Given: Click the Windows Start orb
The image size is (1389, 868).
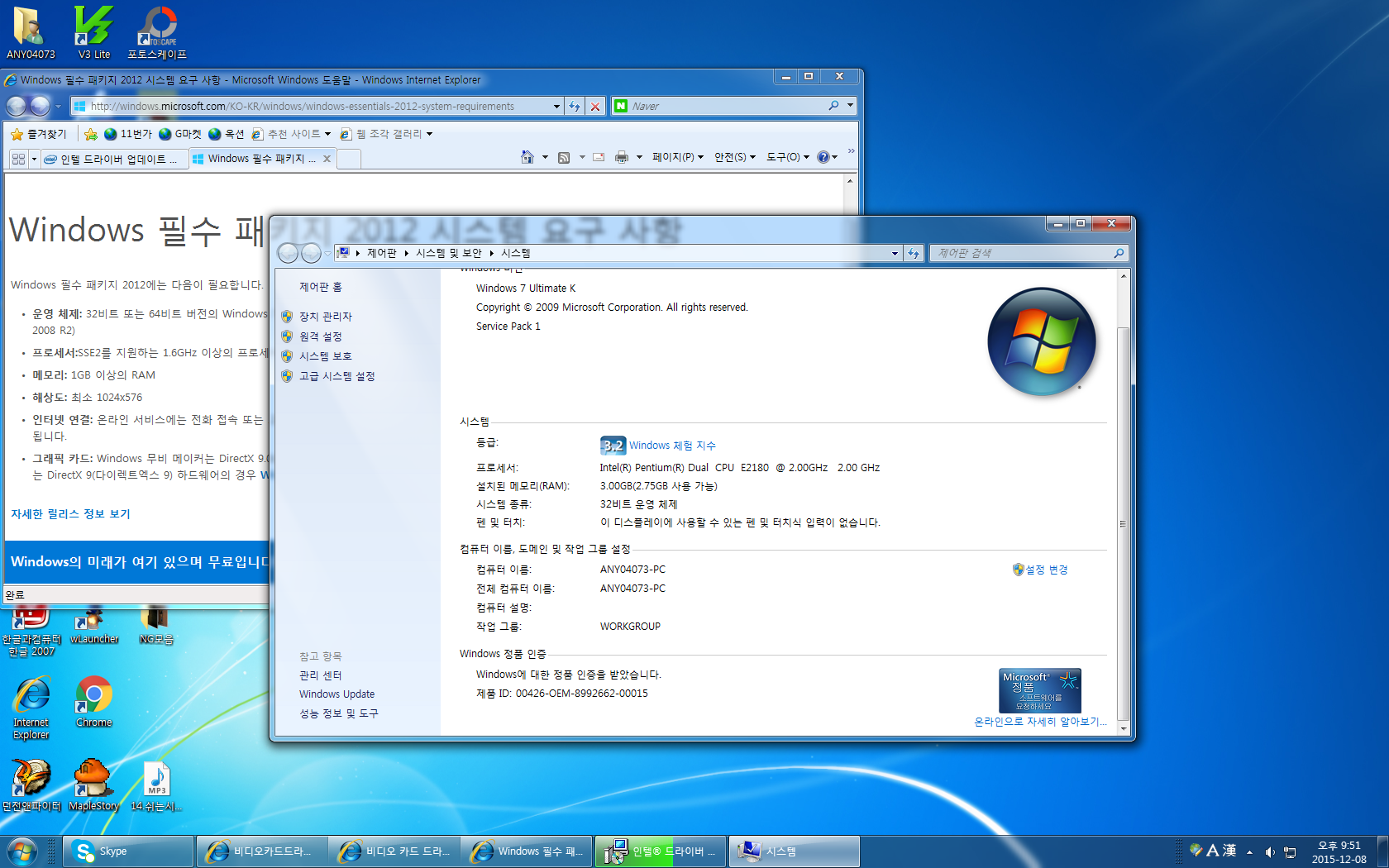Looking at the screenshot, I should pos(22,851).
